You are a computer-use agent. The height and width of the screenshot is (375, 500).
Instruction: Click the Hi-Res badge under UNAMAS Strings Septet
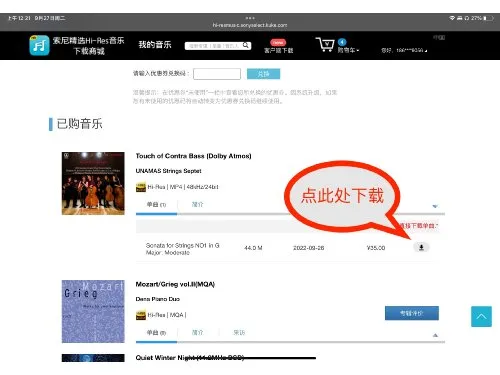(141, 187)
